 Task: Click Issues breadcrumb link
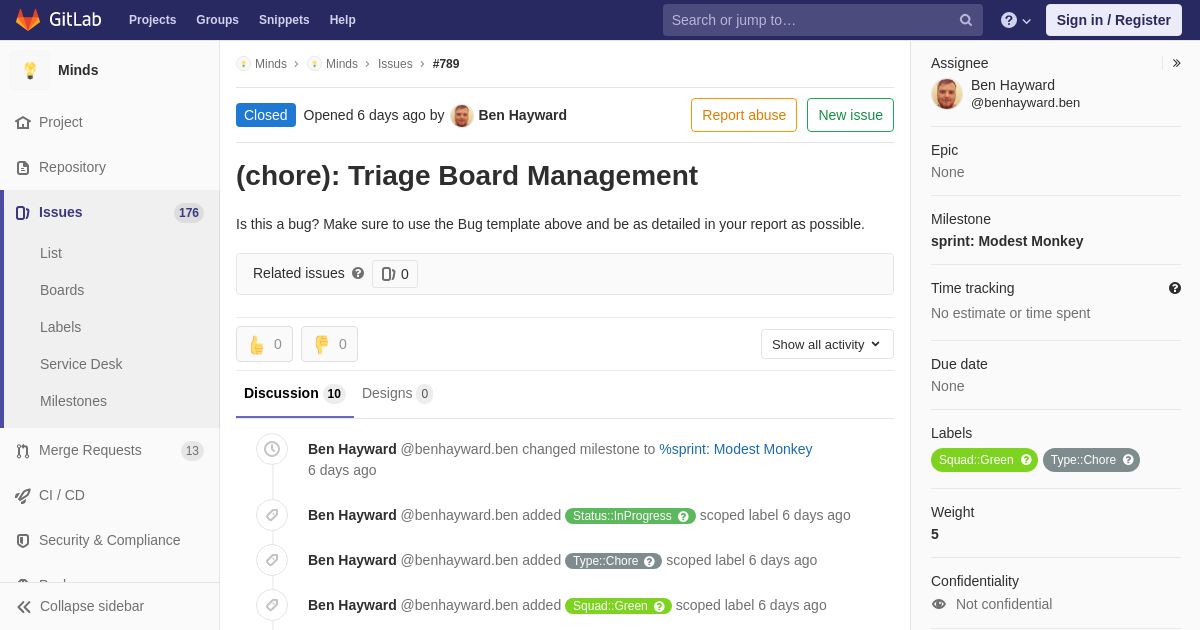395,64
